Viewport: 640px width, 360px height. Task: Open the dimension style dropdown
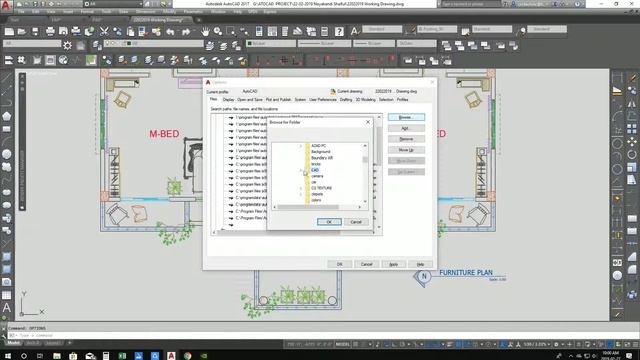pos(437,29)
